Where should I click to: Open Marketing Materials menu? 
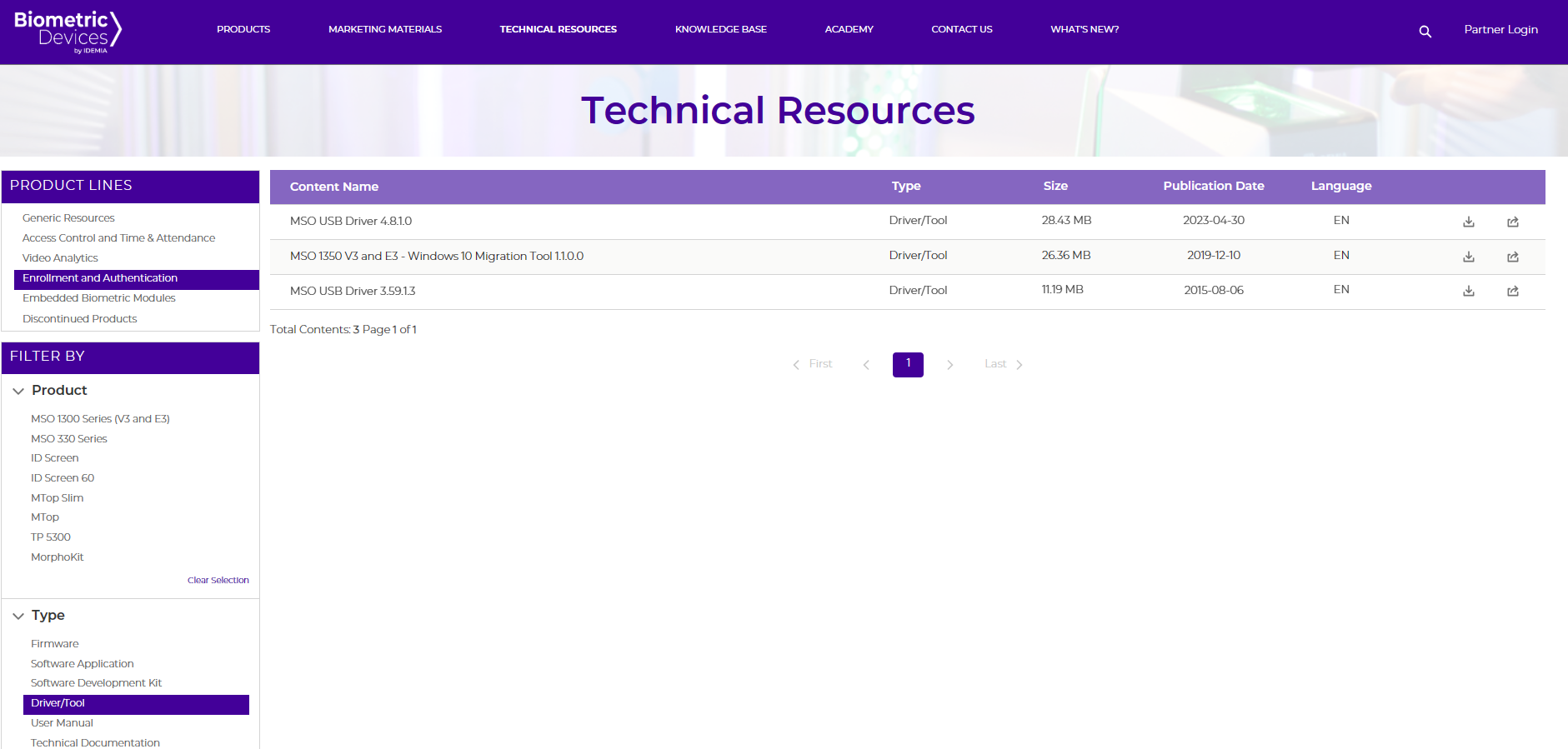385,29
